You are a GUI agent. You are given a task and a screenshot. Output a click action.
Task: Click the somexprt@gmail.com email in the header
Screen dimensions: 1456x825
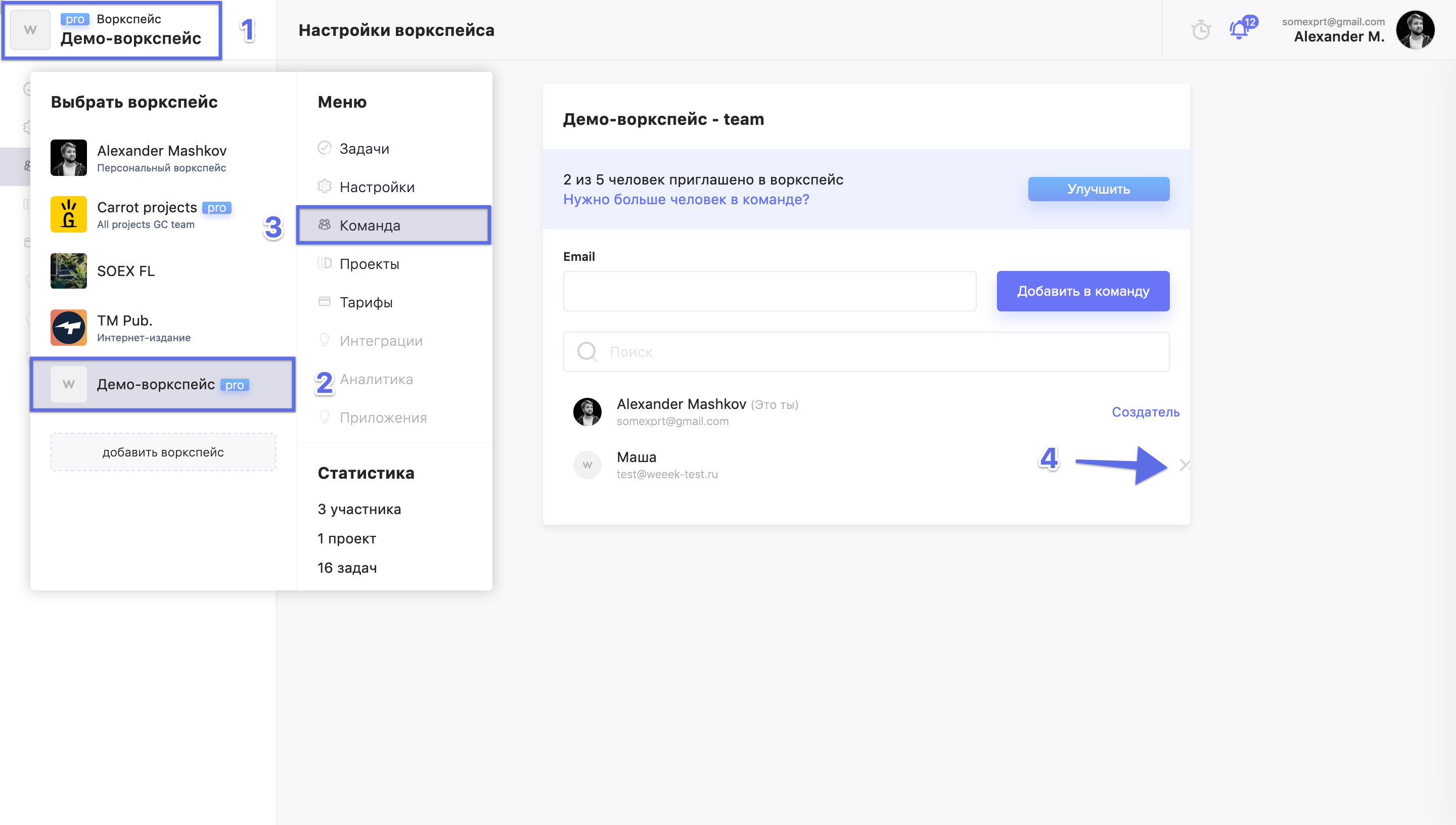pyautogui.click(x=1333, y=22)
